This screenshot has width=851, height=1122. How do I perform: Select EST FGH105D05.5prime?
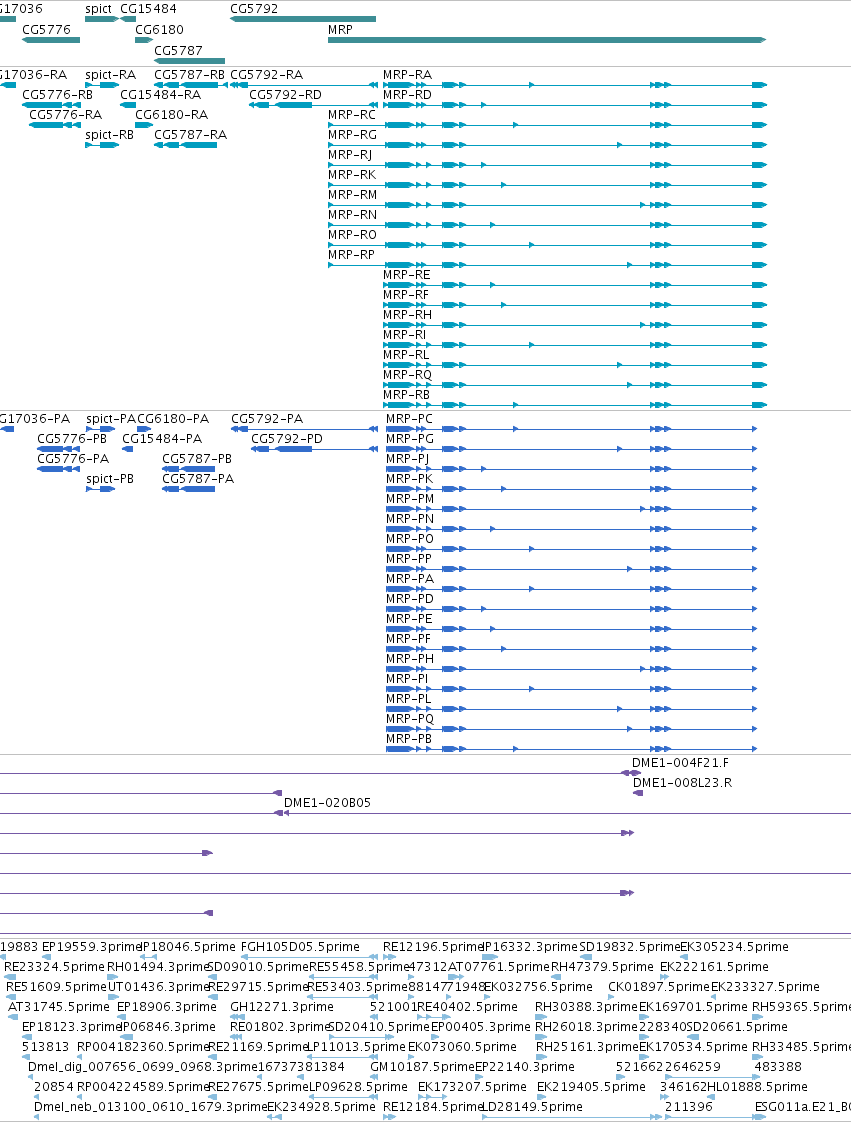pos(300,947)
